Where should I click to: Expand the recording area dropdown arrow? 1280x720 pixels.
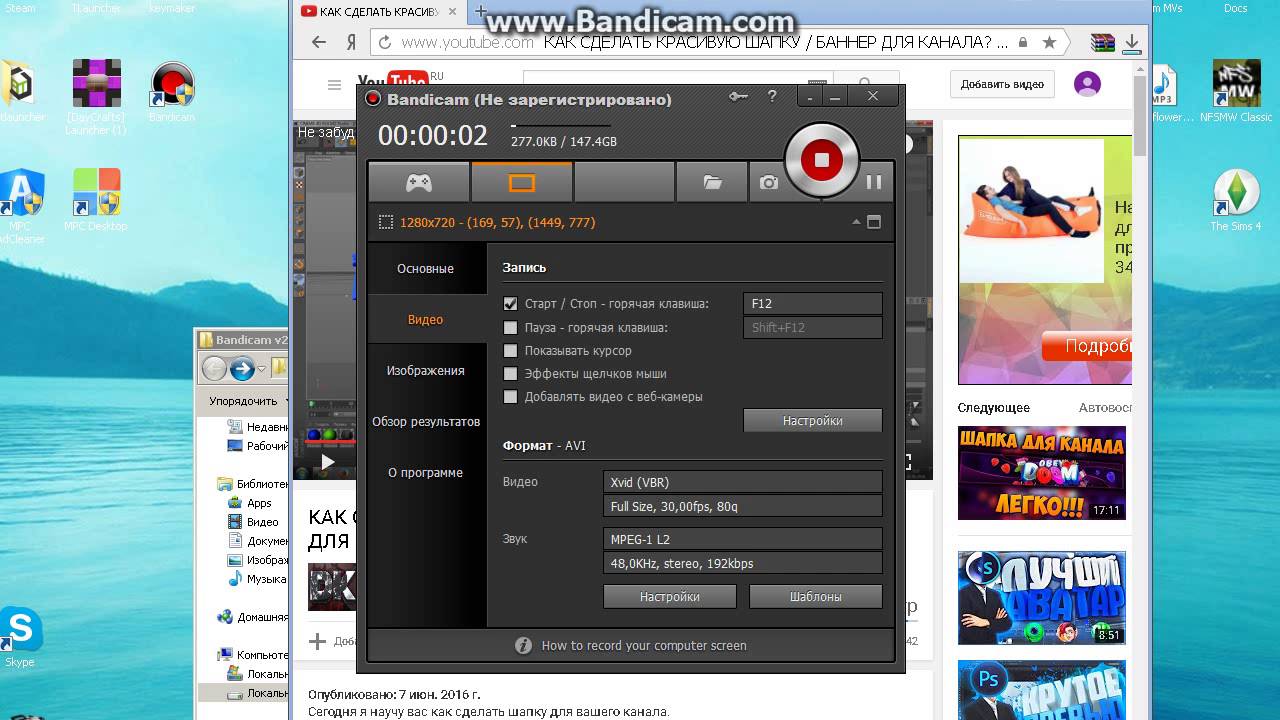coord(856,222)
